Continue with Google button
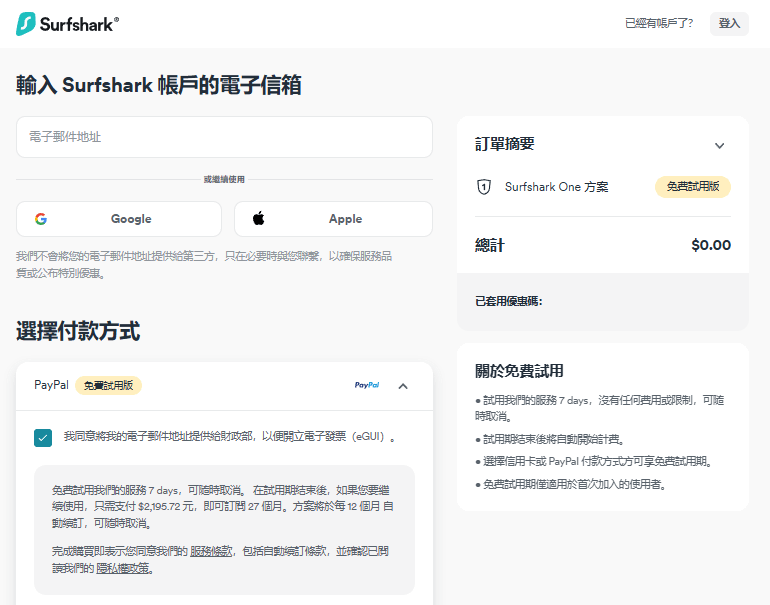Screen dimensions: 770x605 (x=119, y=219)
